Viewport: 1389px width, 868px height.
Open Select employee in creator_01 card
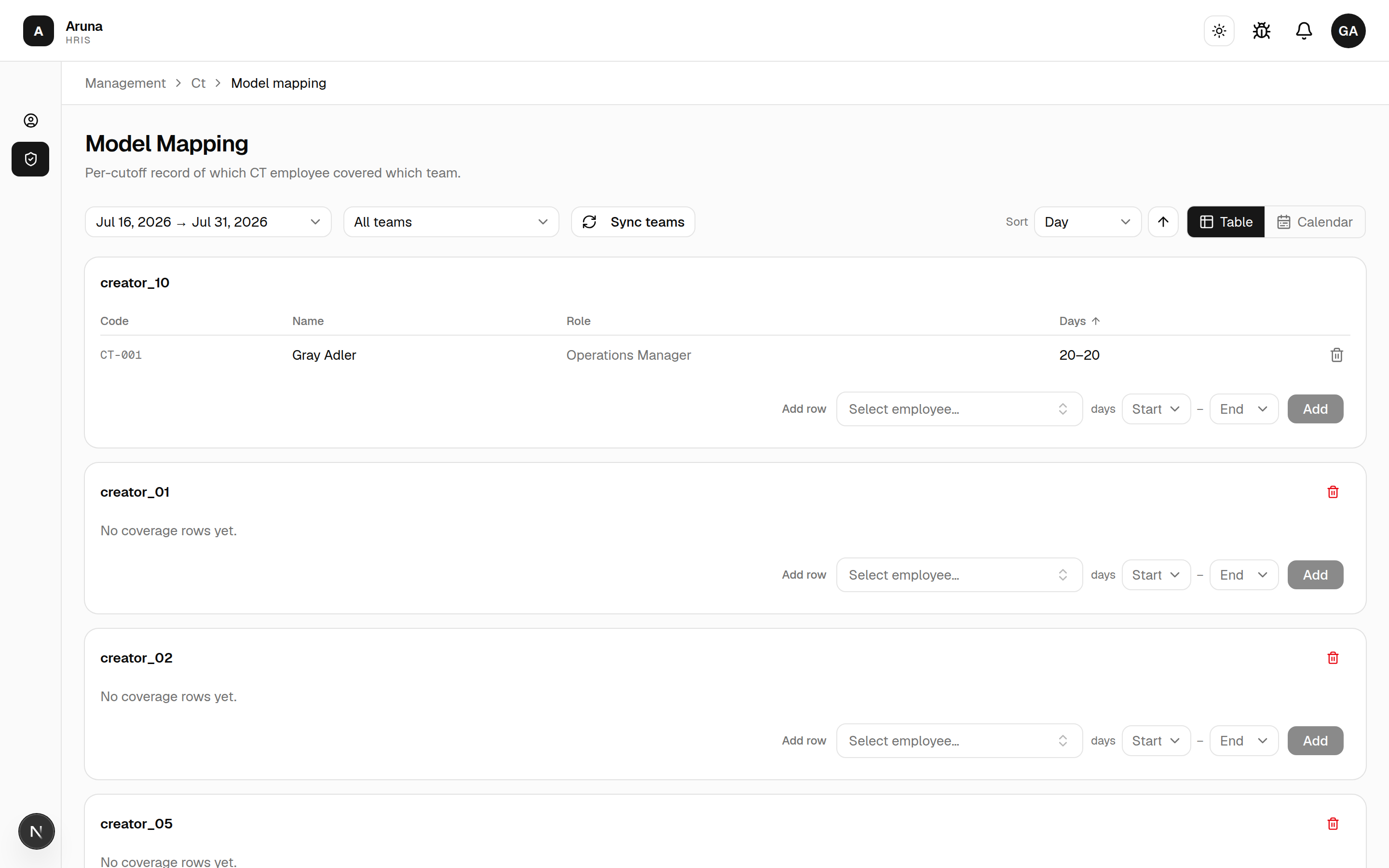click(960, 575)
